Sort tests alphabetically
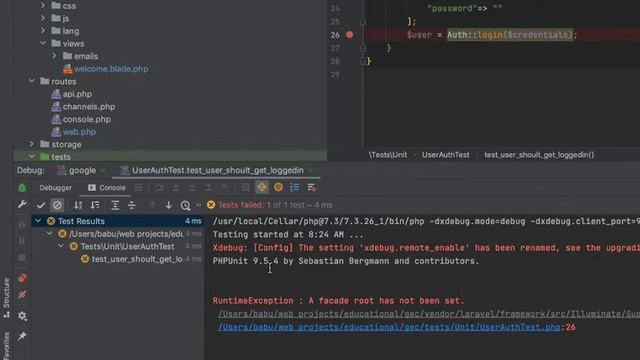Image resolution: width=640 pixels, height=360 pixels. tap(78, 205)
